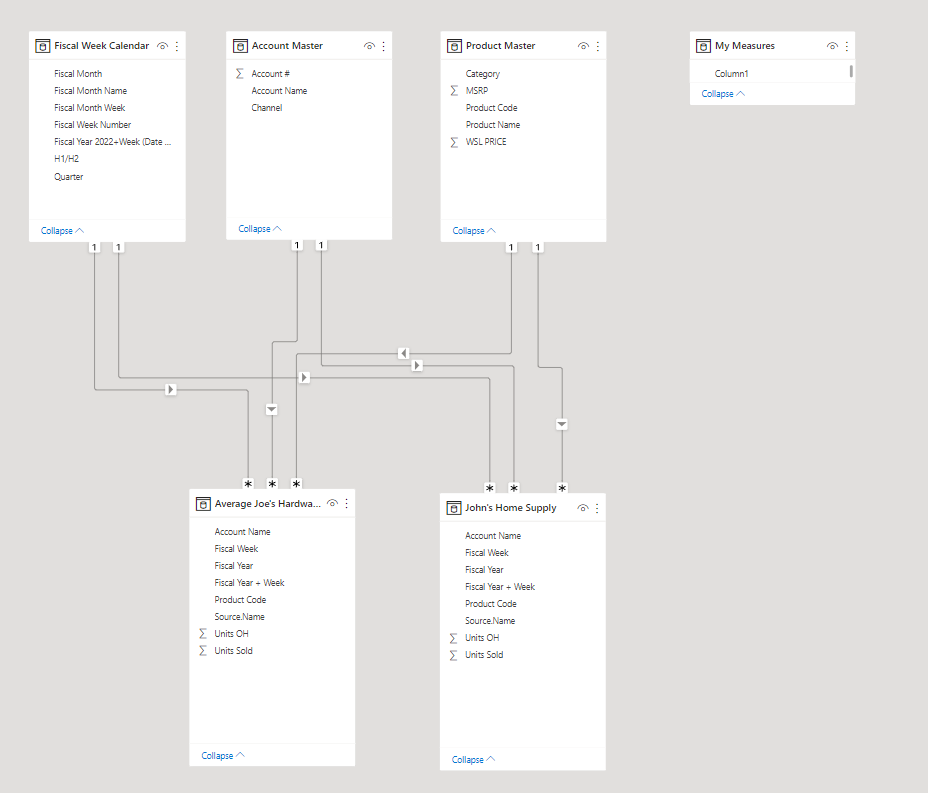Collapse the Fiscal Week Calendar table
This screenshot has width=928, height=793.
[62, 231]
